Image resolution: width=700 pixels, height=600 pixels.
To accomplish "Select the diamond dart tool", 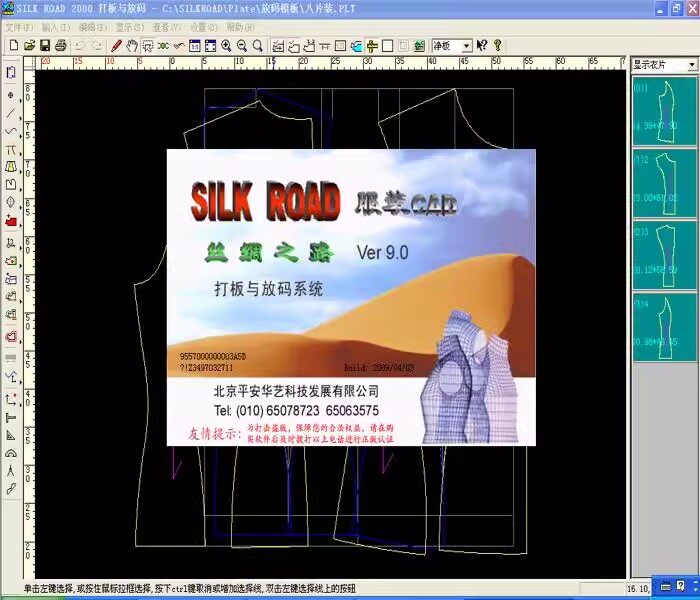I will point(11,202).
